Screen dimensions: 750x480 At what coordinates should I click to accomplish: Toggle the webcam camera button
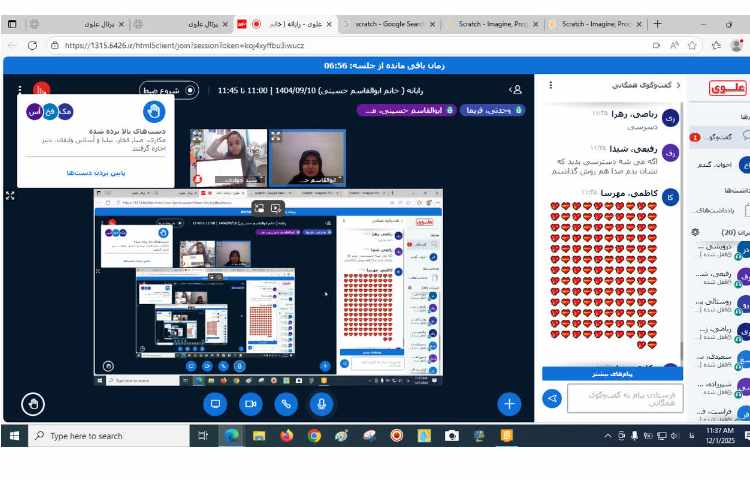pyautogui.click(x=250, y=403)
